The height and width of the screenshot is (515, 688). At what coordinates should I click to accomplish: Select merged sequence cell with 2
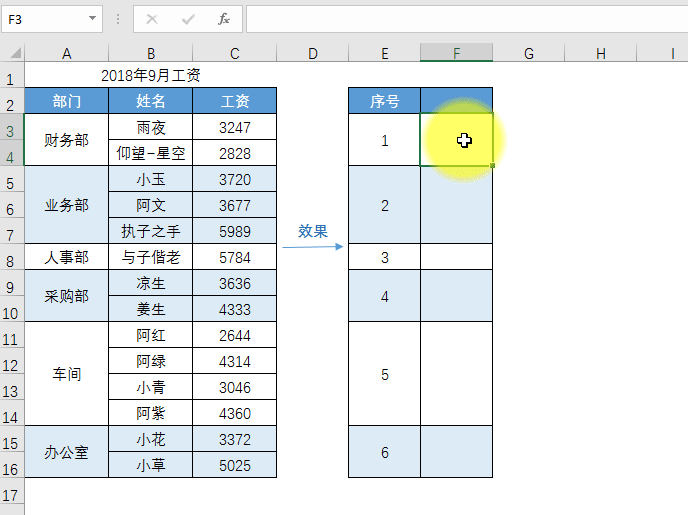[x=384, y=205]
